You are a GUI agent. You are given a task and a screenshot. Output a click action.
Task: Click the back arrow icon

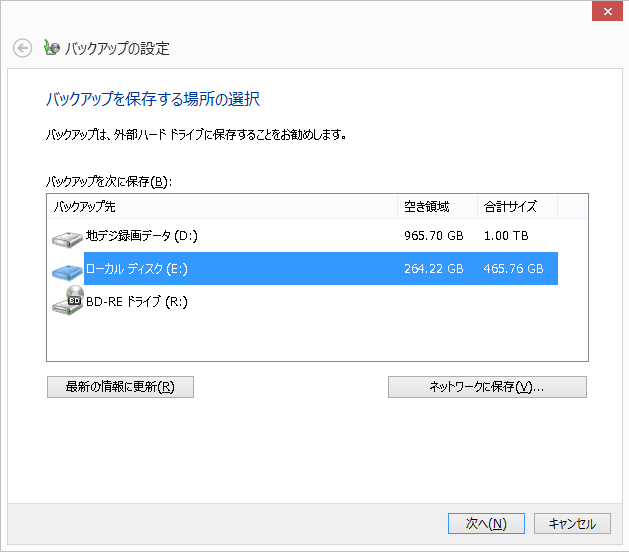pyautogui.click(x=22, y=48)
